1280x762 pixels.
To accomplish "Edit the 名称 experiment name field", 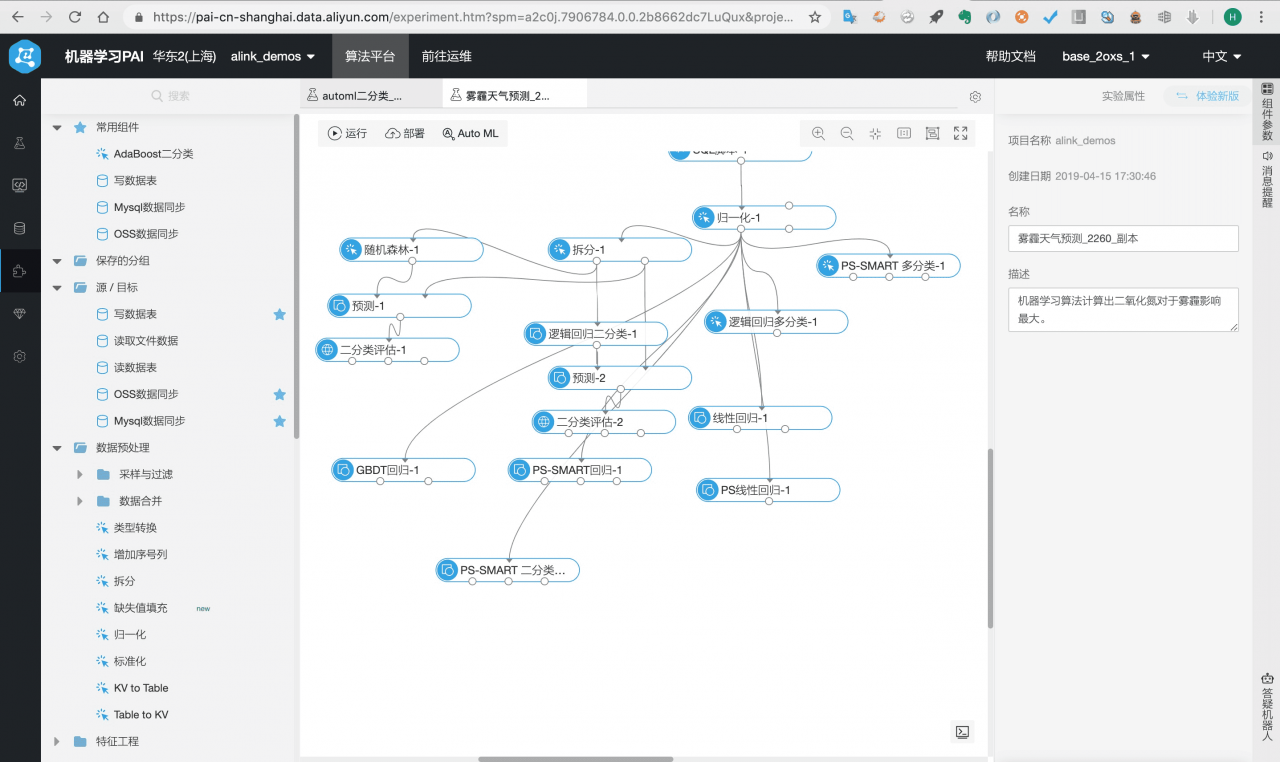I will [1123, 239].
